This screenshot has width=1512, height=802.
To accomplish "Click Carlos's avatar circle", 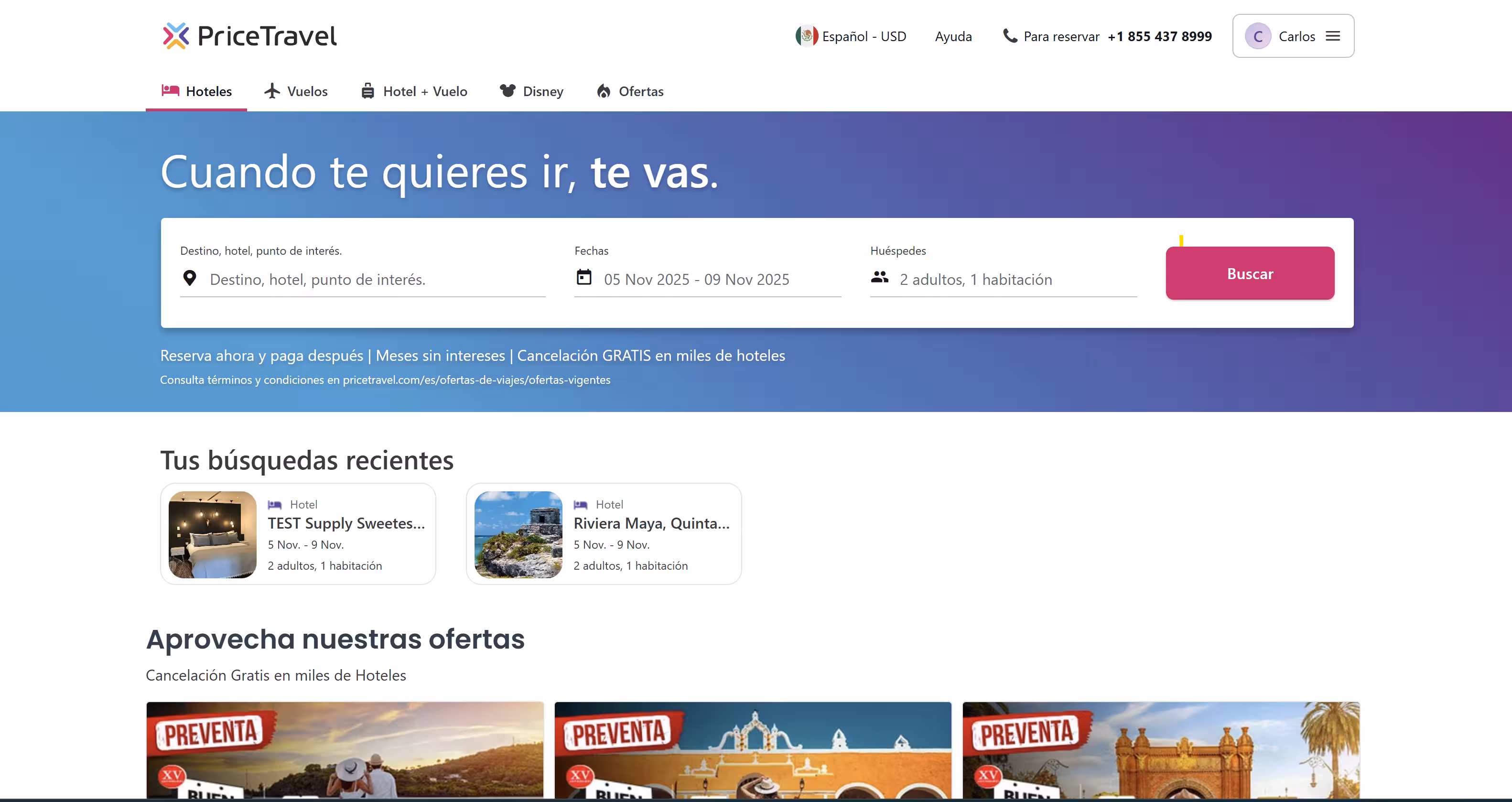I will point(1257,36).
